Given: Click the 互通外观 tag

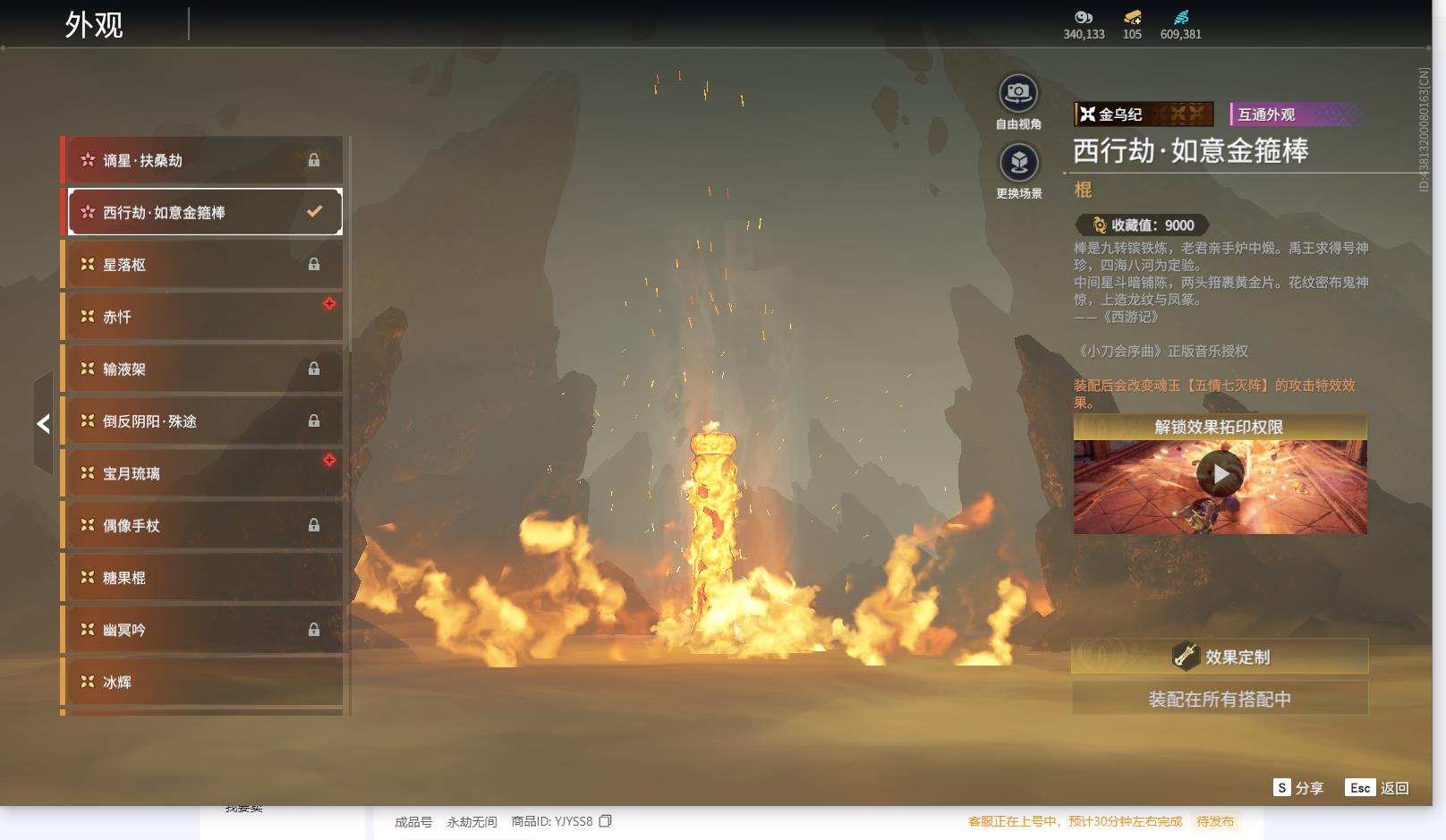Looking at the screenshot, I should (x=1295, y=114).
